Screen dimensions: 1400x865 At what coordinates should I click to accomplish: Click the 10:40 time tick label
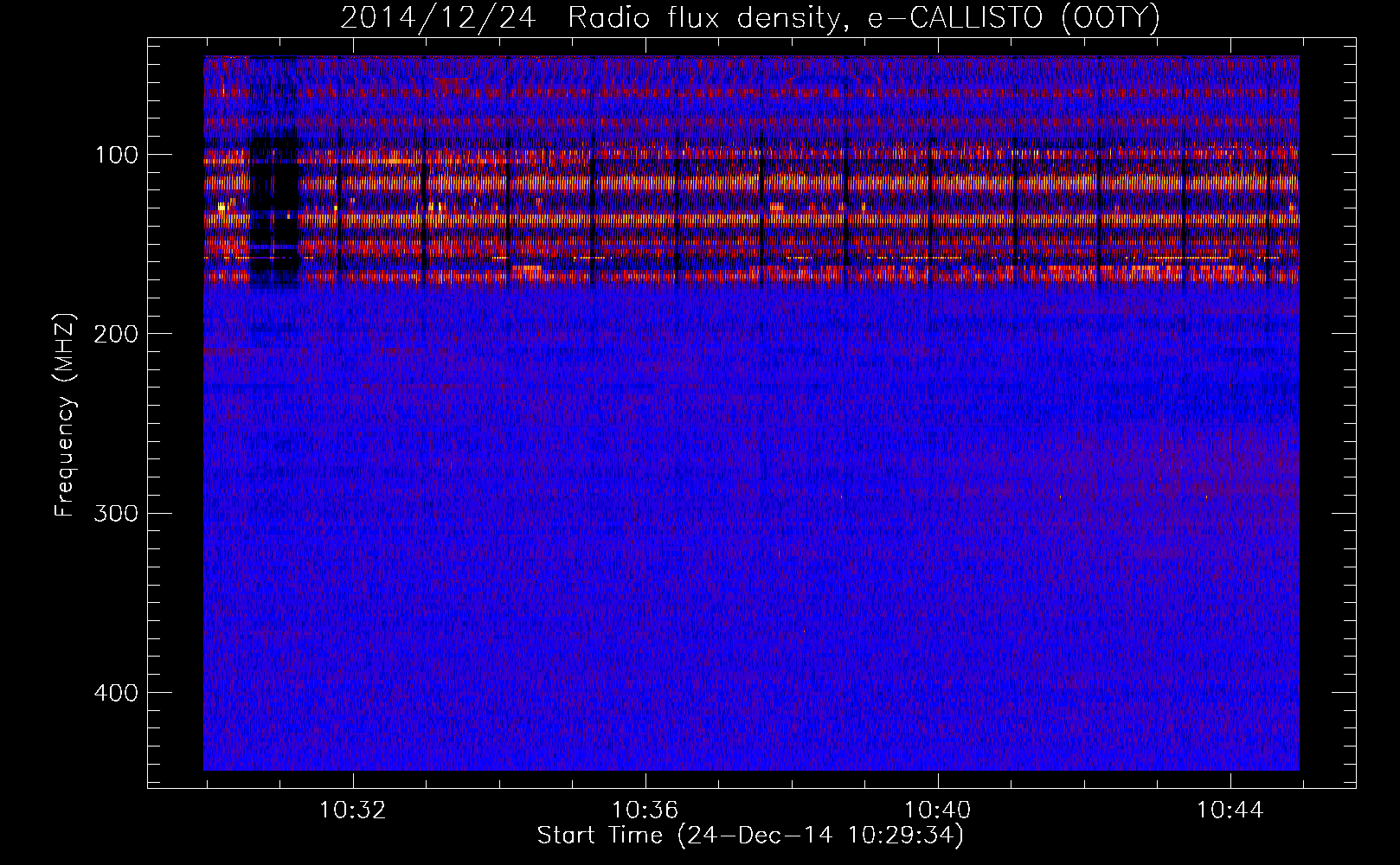tap(938, 811)
